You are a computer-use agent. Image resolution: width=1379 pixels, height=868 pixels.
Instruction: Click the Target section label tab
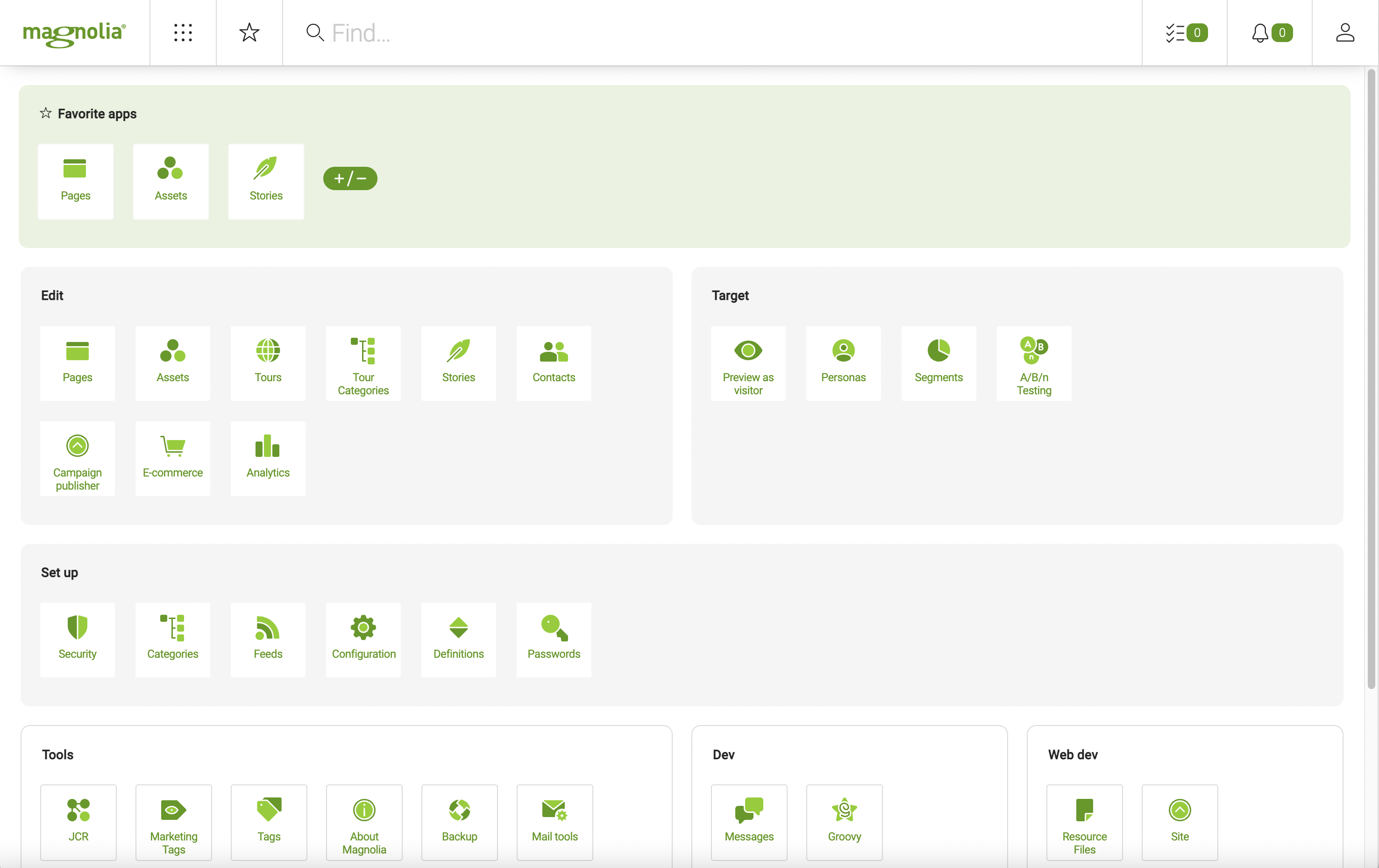730,295
